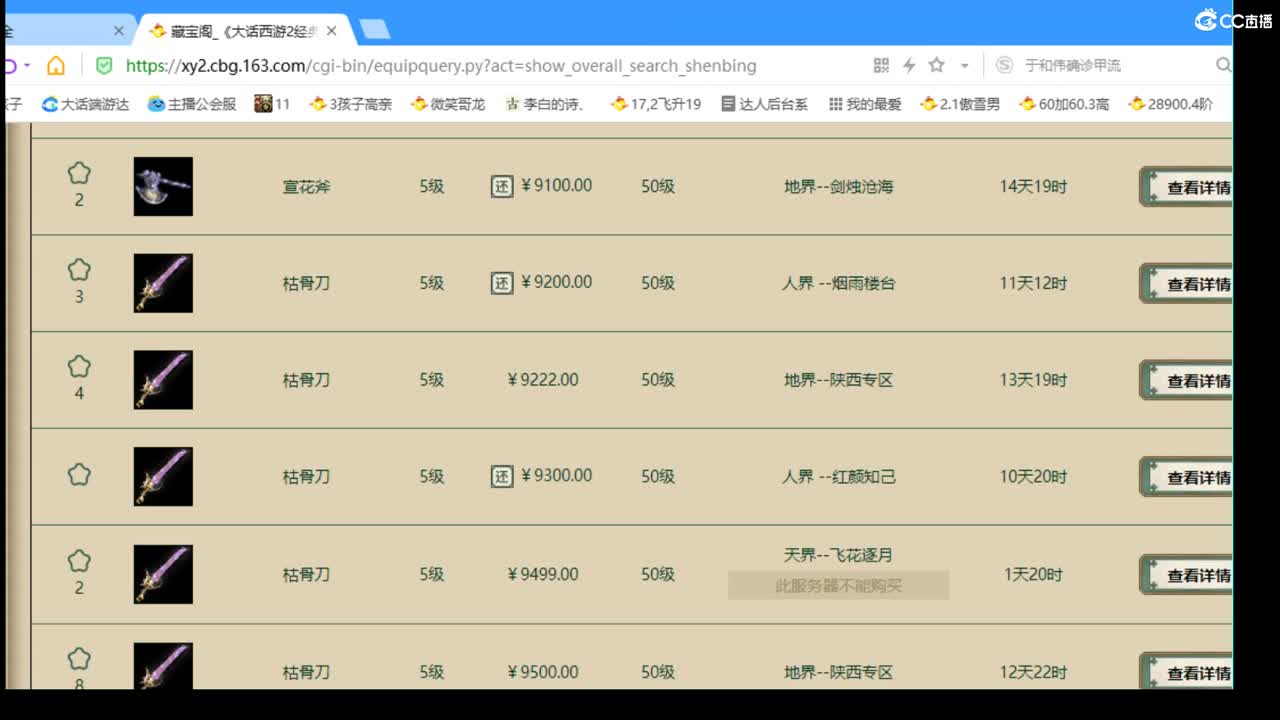Open the browser home page icon
The width and height of the screenshot is (1280, 720).
tap(56, 65)
